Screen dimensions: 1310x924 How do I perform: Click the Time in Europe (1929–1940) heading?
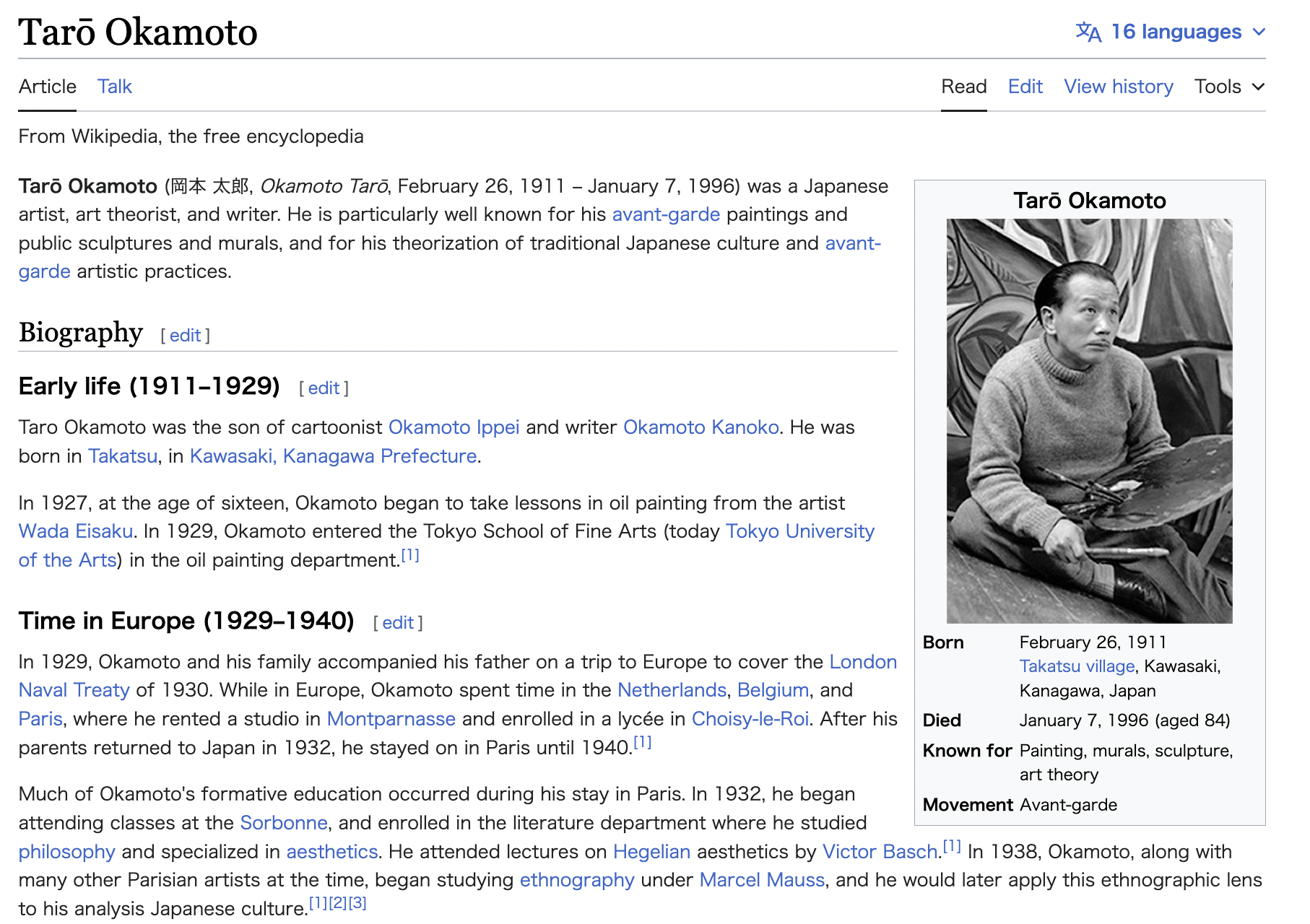coord(186,621)
